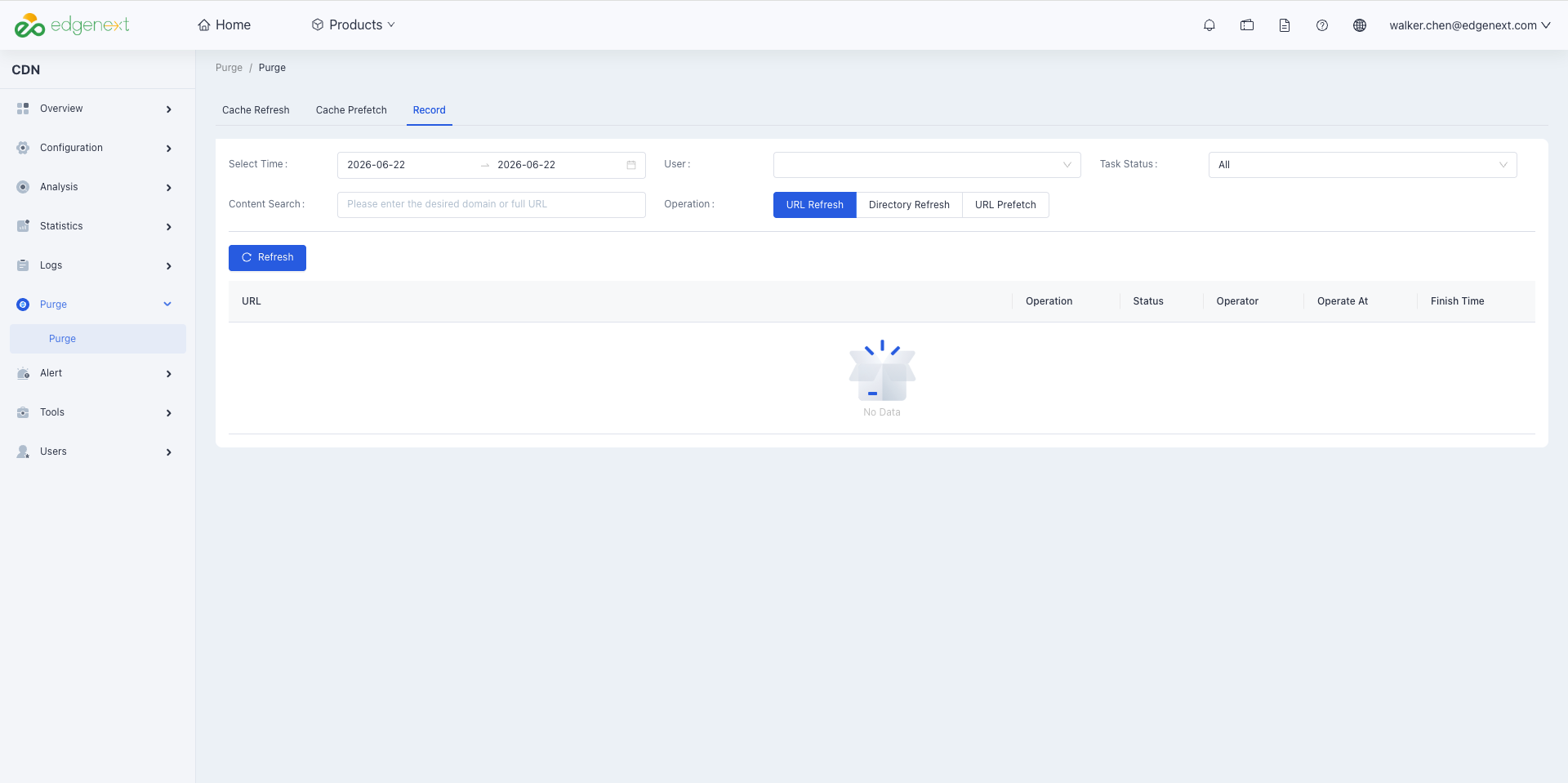Open the Task Status dropdown showing All
The image size is (1568, 783).
pyautogui.click(x=1362, y=165)
